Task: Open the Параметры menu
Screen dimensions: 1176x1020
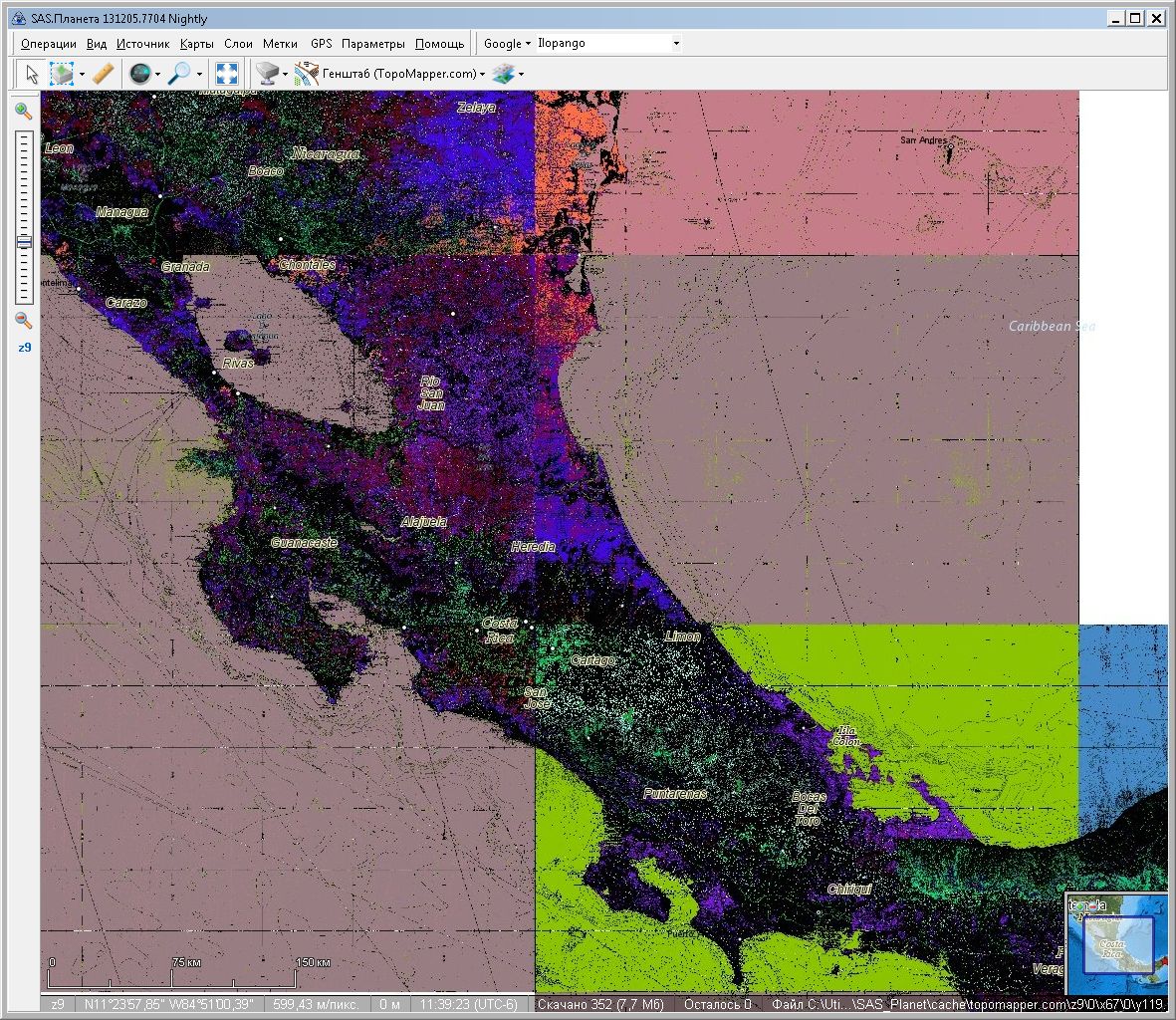Action: [372, 44]
